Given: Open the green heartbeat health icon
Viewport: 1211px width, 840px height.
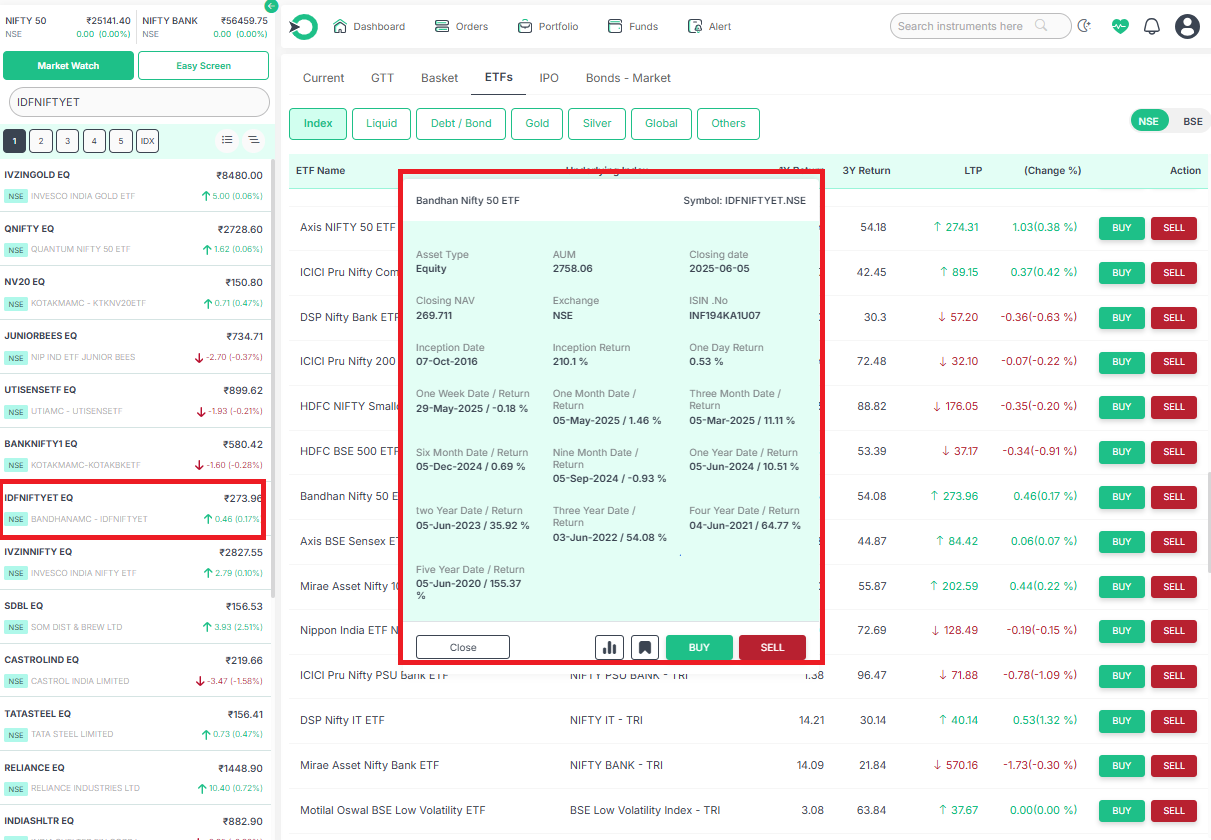Looking at the screenshot, I should point(1120,26).
